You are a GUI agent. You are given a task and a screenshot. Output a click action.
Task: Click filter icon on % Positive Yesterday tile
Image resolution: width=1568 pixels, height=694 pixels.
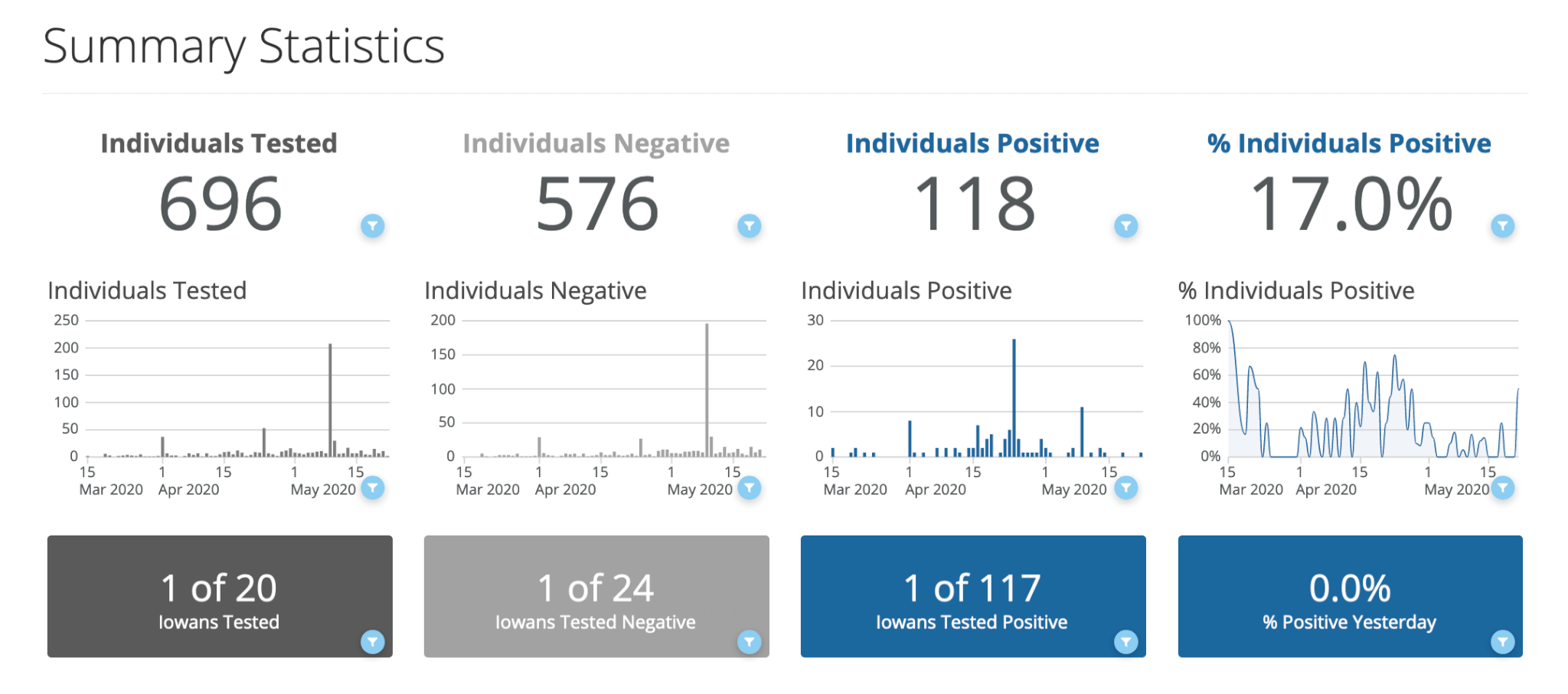pos(1503,642)
